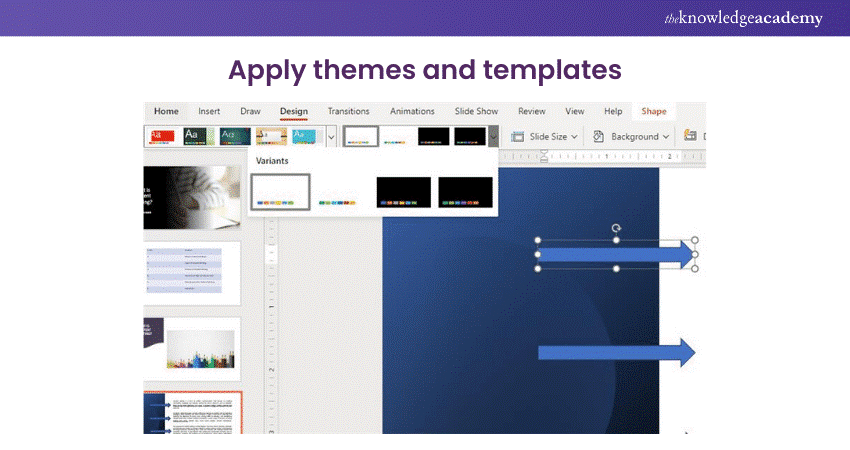Open the Slide Size dropdown
850x450 pixels.
(545, 136)
